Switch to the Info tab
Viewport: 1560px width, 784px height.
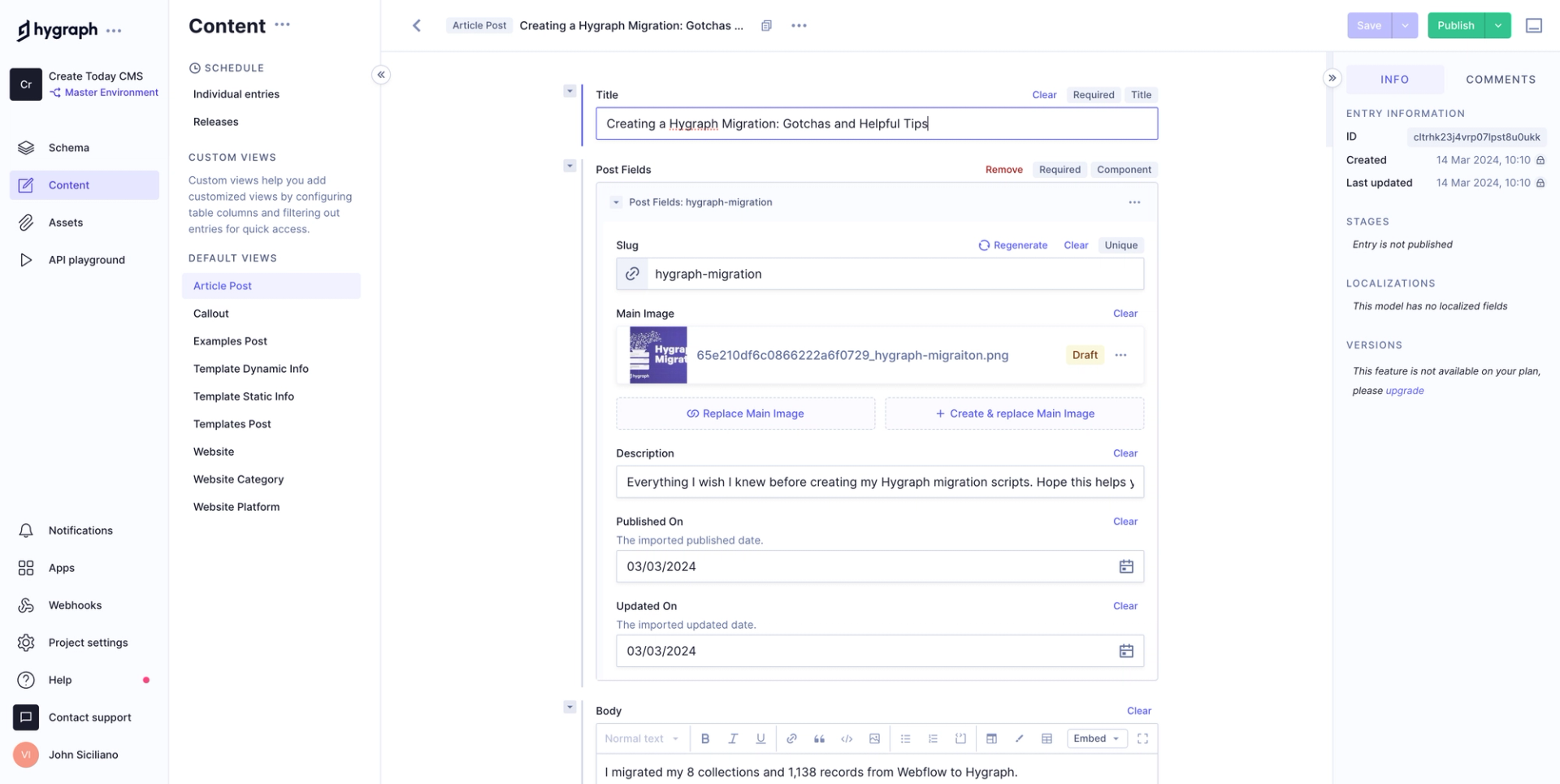tap(1394, 80)
